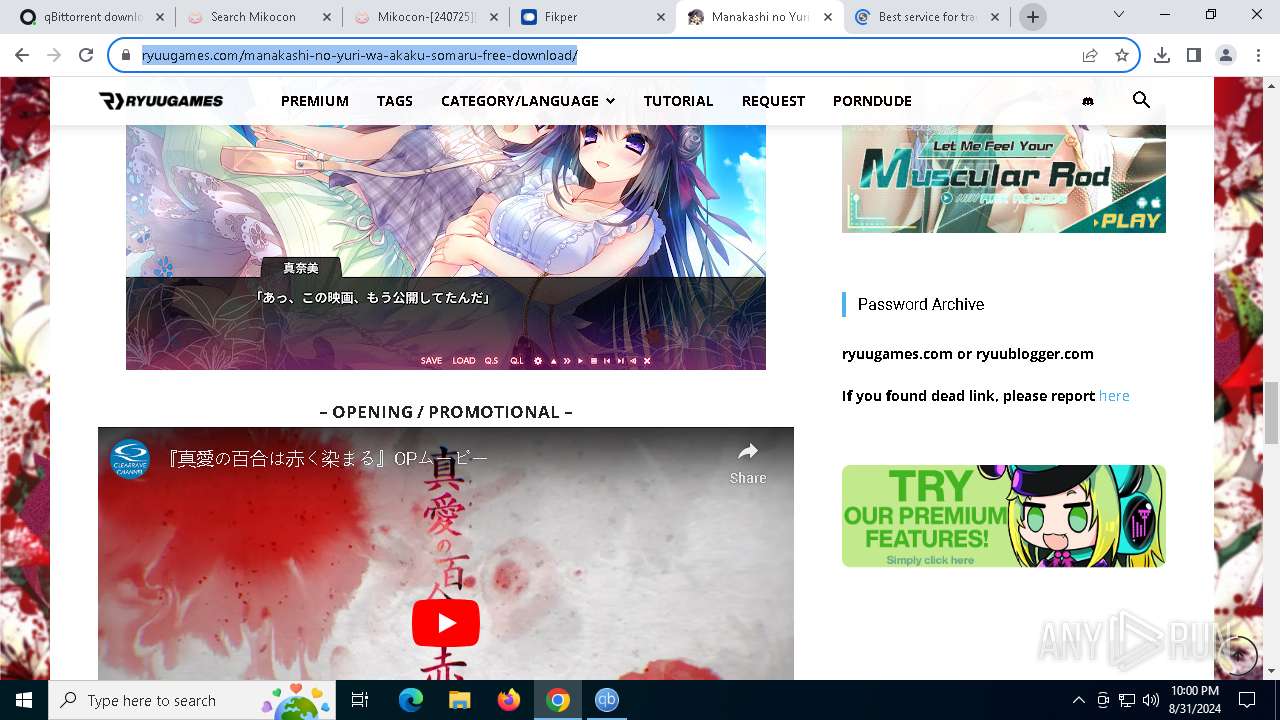Click page vertical scrollbar thumb
The width and height of the screenshot is (1280, 720).
click(1272, 412)
